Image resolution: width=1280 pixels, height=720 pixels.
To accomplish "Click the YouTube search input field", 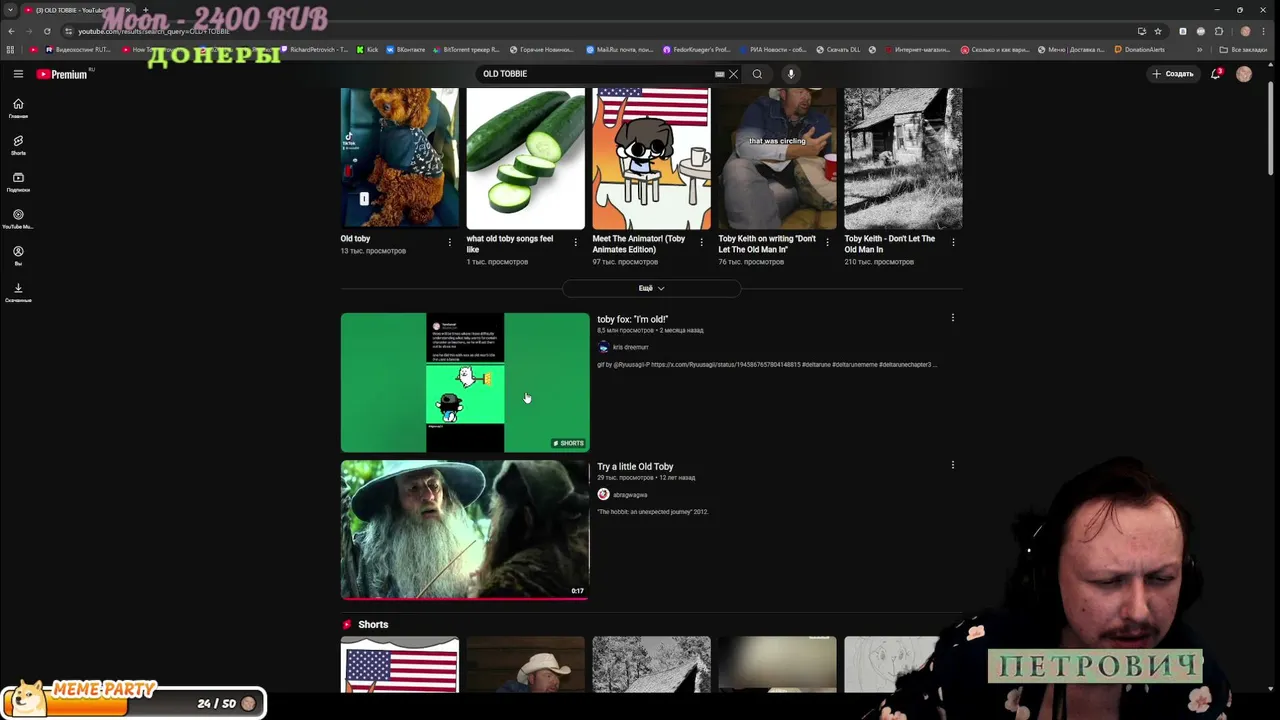I will coord(595,74).
